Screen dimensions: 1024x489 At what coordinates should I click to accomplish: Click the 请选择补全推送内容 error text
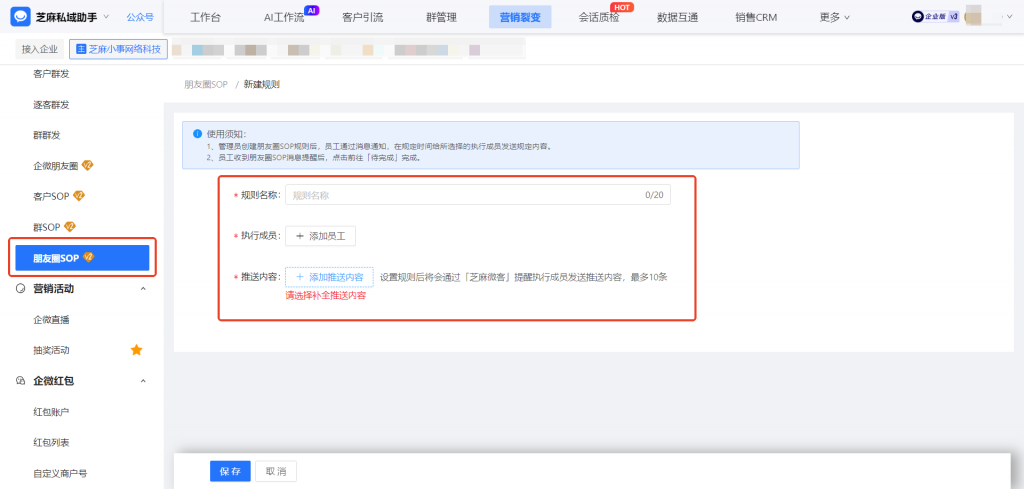pyautogui.click(x=325, y=296)
